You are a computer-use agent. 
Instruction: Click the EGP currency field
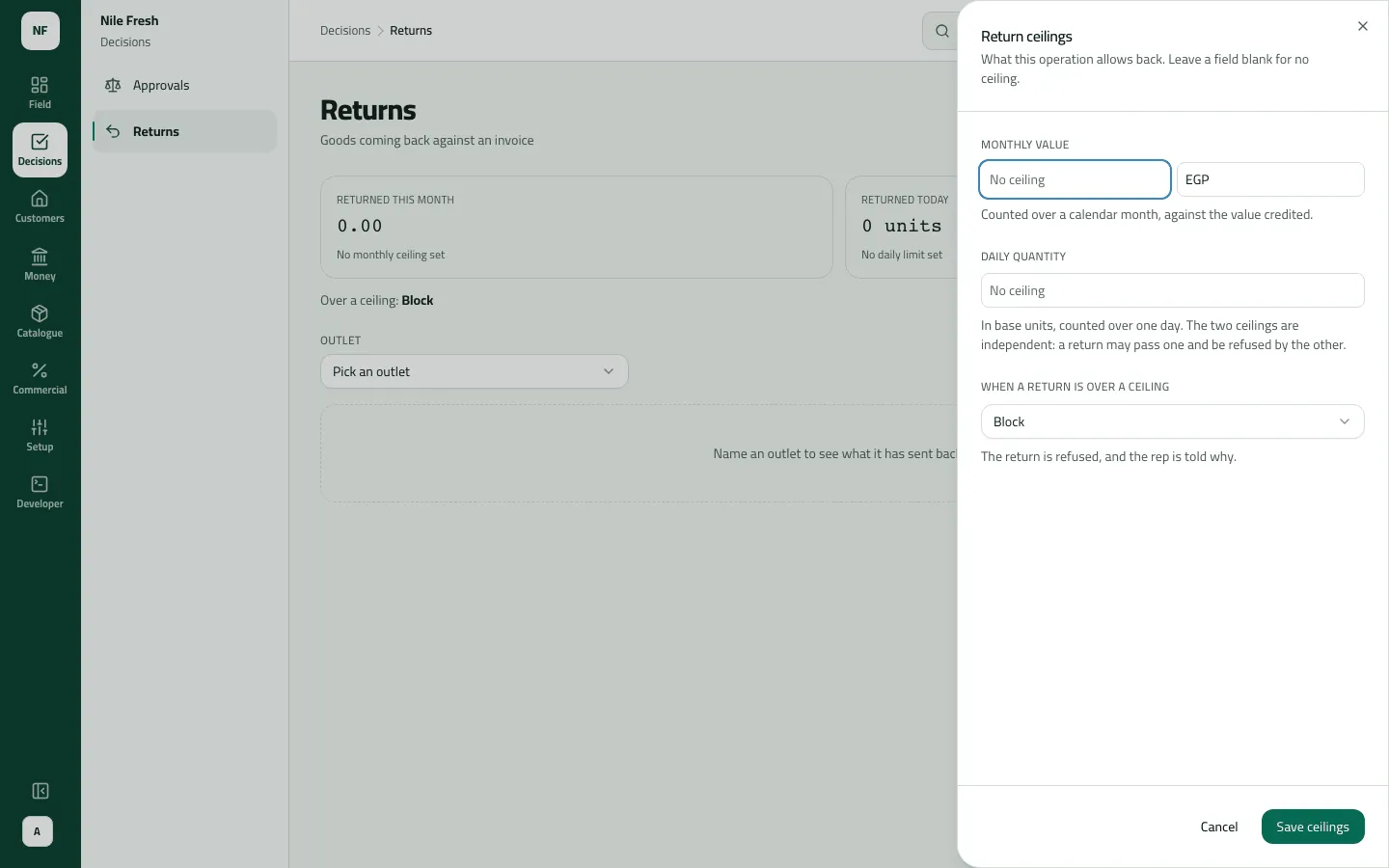click(x=1270, y=179)
